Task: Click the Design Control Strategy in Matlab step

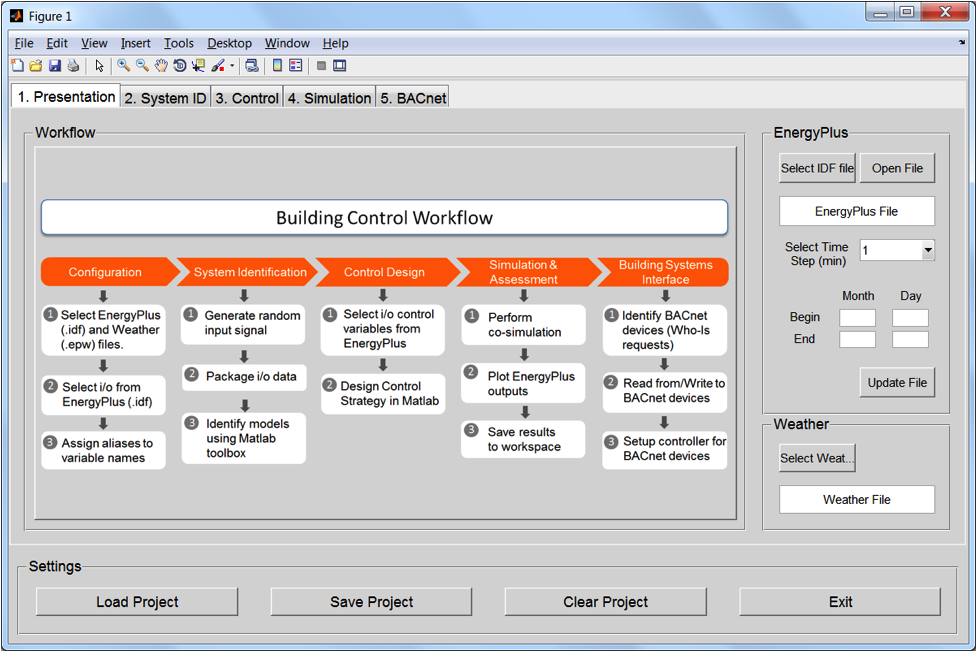Action: click(383, 394)
